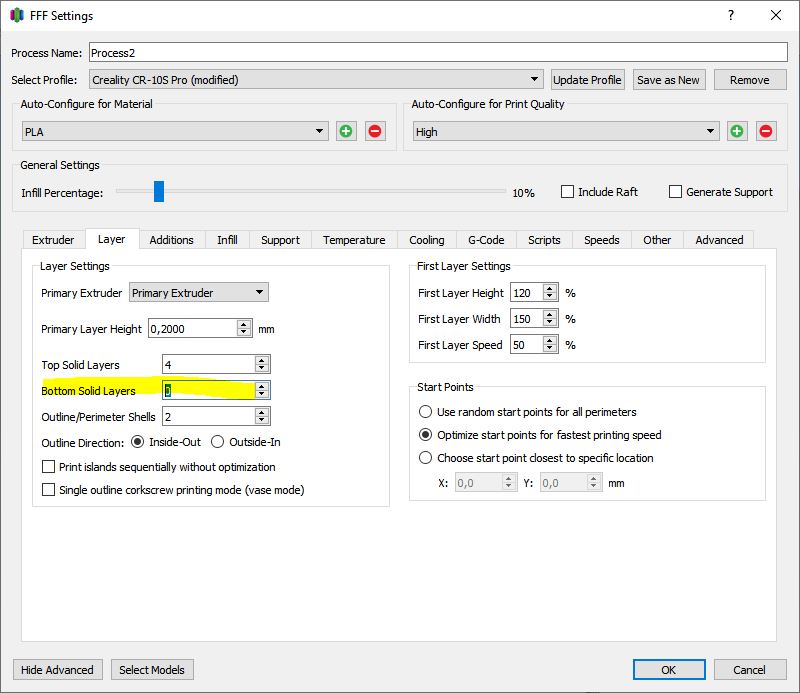Remove High print quality with red minus
This screenshot has height=693, width=800.
[766, 132]
